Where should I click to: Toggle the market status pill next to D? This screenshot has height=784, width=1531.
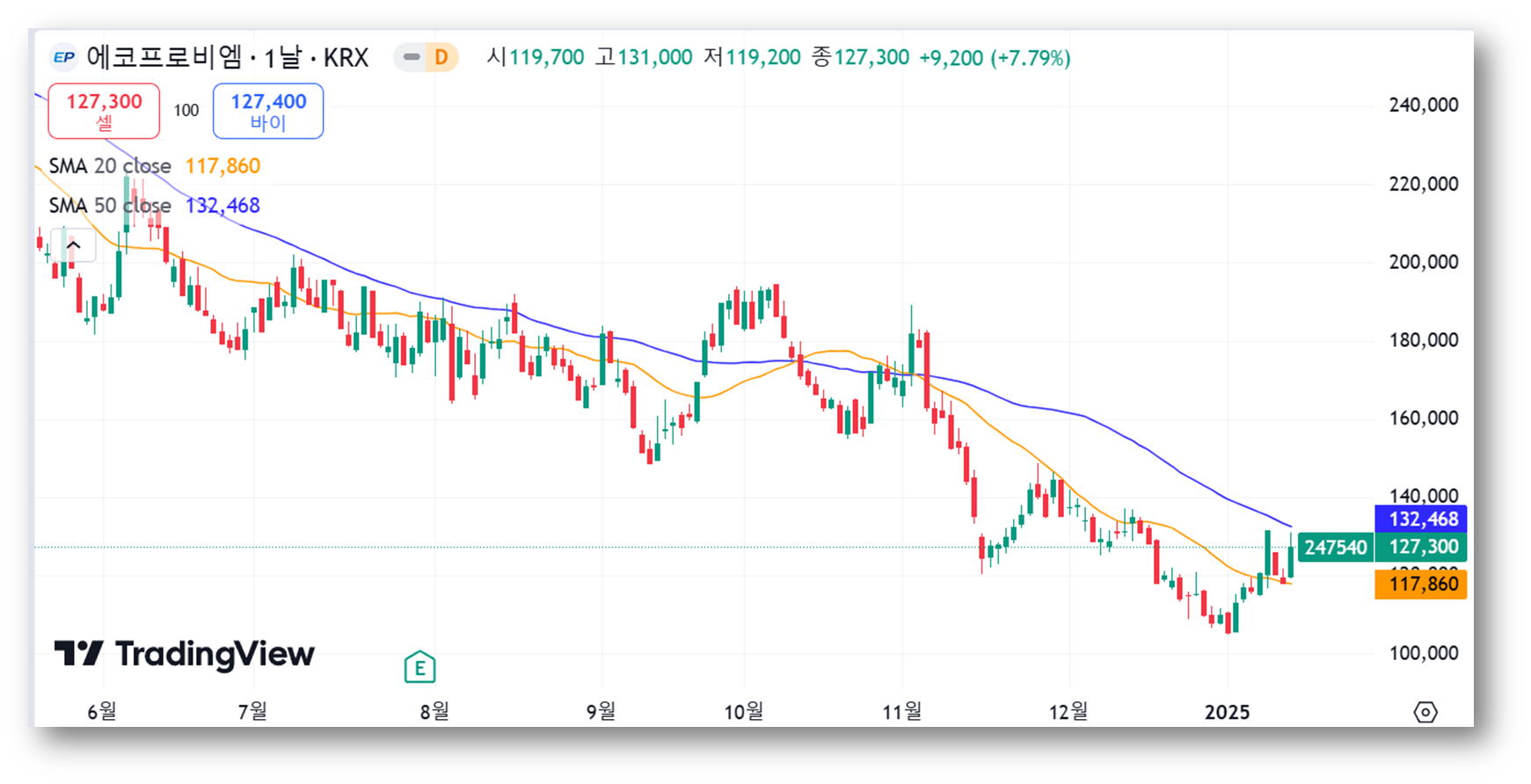click(411, 58)
